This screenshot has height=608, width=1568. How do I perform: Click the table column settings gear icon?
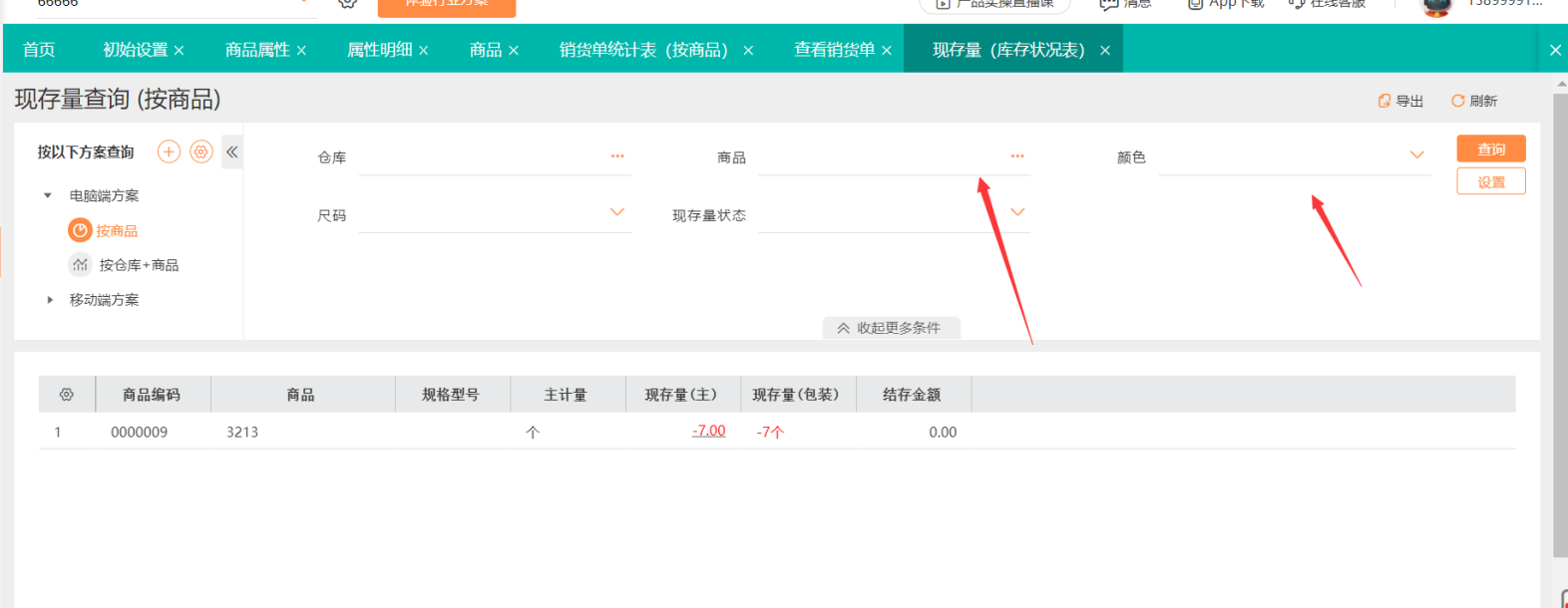[67, 395]
